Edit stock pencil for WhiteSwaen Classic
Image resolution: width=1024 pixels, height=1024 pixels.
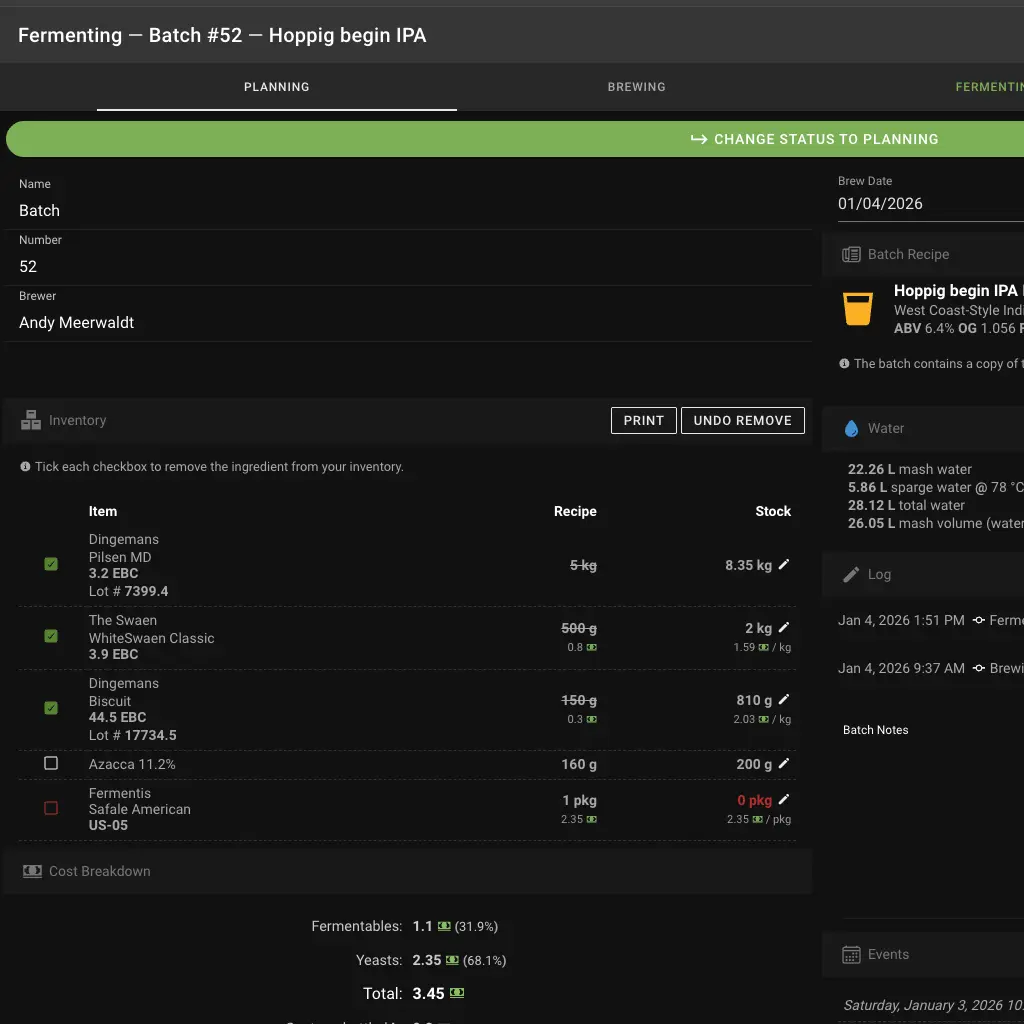pyautogui.click(x=784, y=628)
